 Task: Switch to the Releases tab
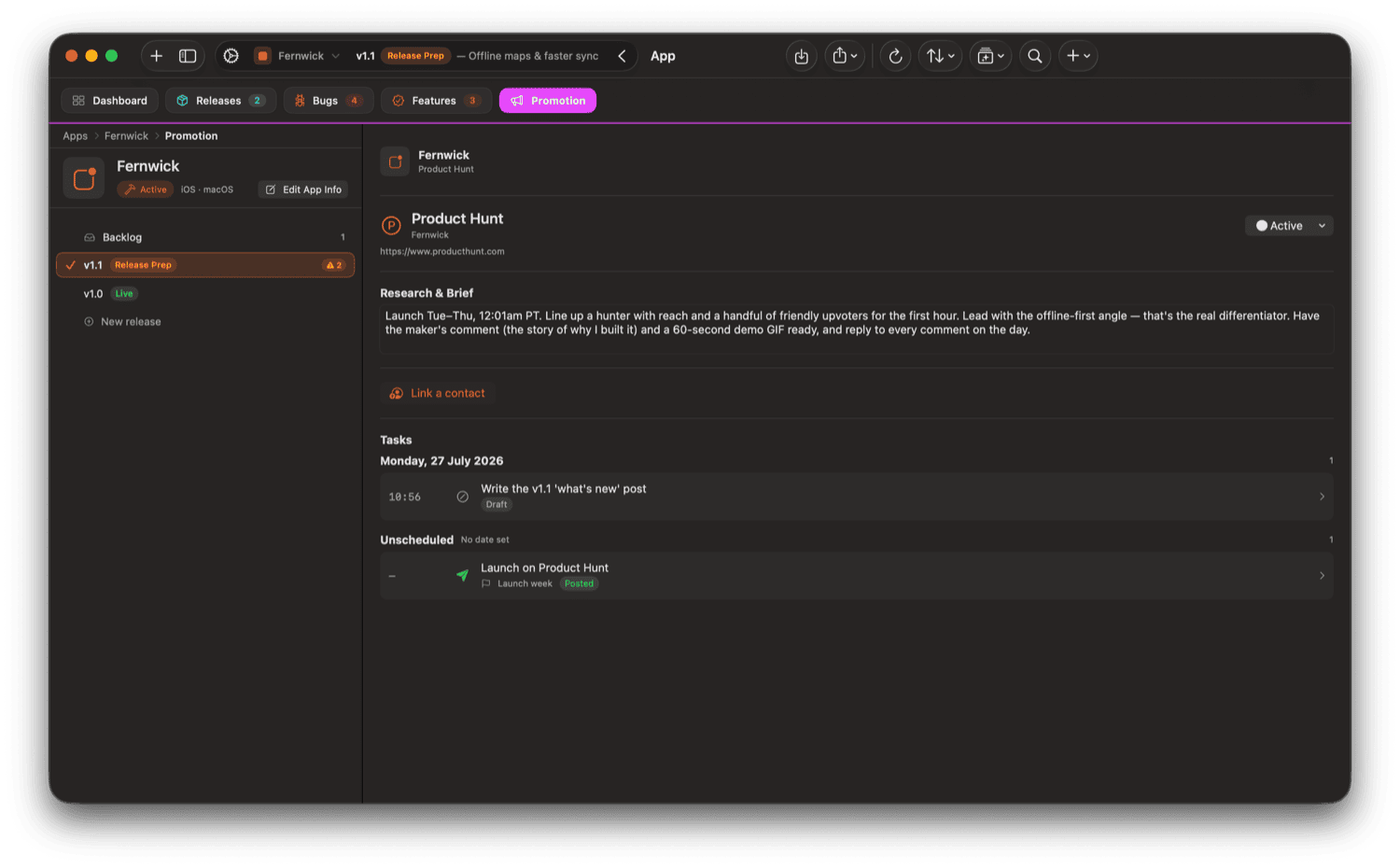[x=221, y=101]
